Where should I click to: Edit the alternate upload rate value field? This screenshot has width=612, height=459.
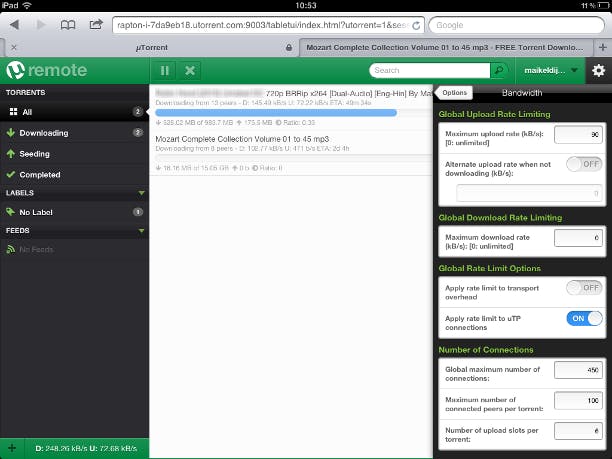coord(529,193)
